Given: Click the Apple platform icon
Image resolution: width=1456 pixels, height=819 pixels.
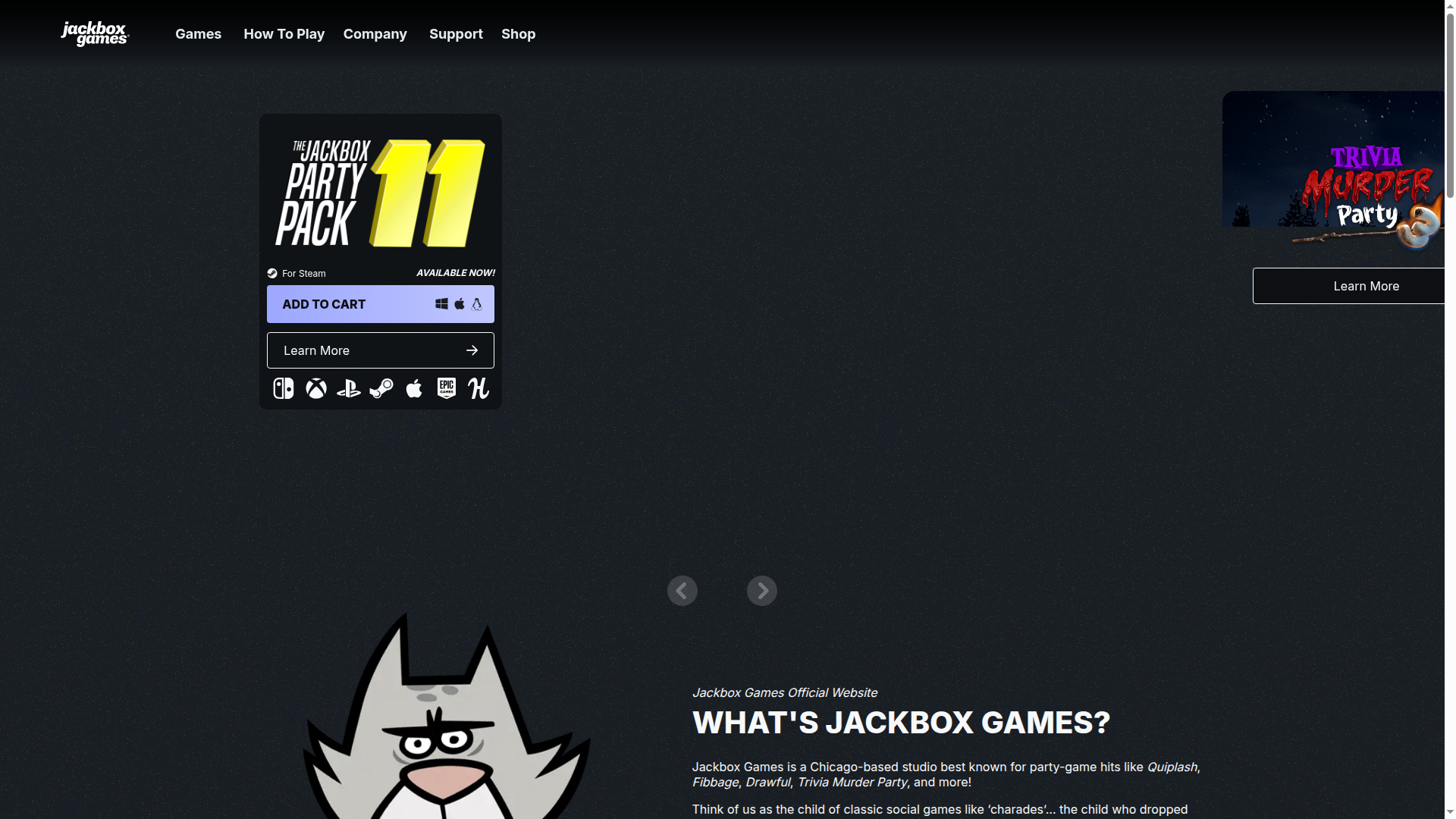Looking at the screenshot, I should tap(414, 388).
